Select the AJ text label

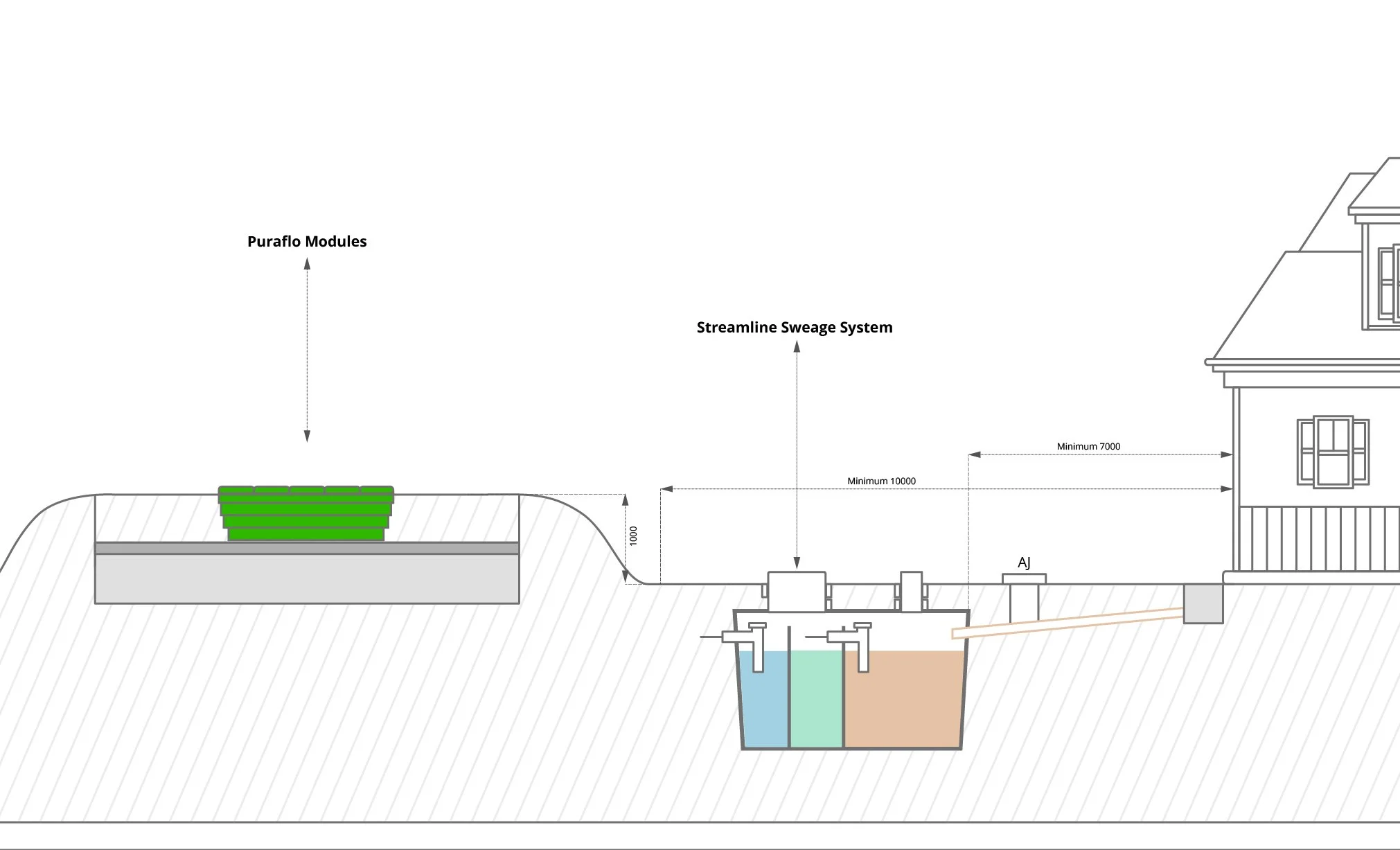[1024, 563]
